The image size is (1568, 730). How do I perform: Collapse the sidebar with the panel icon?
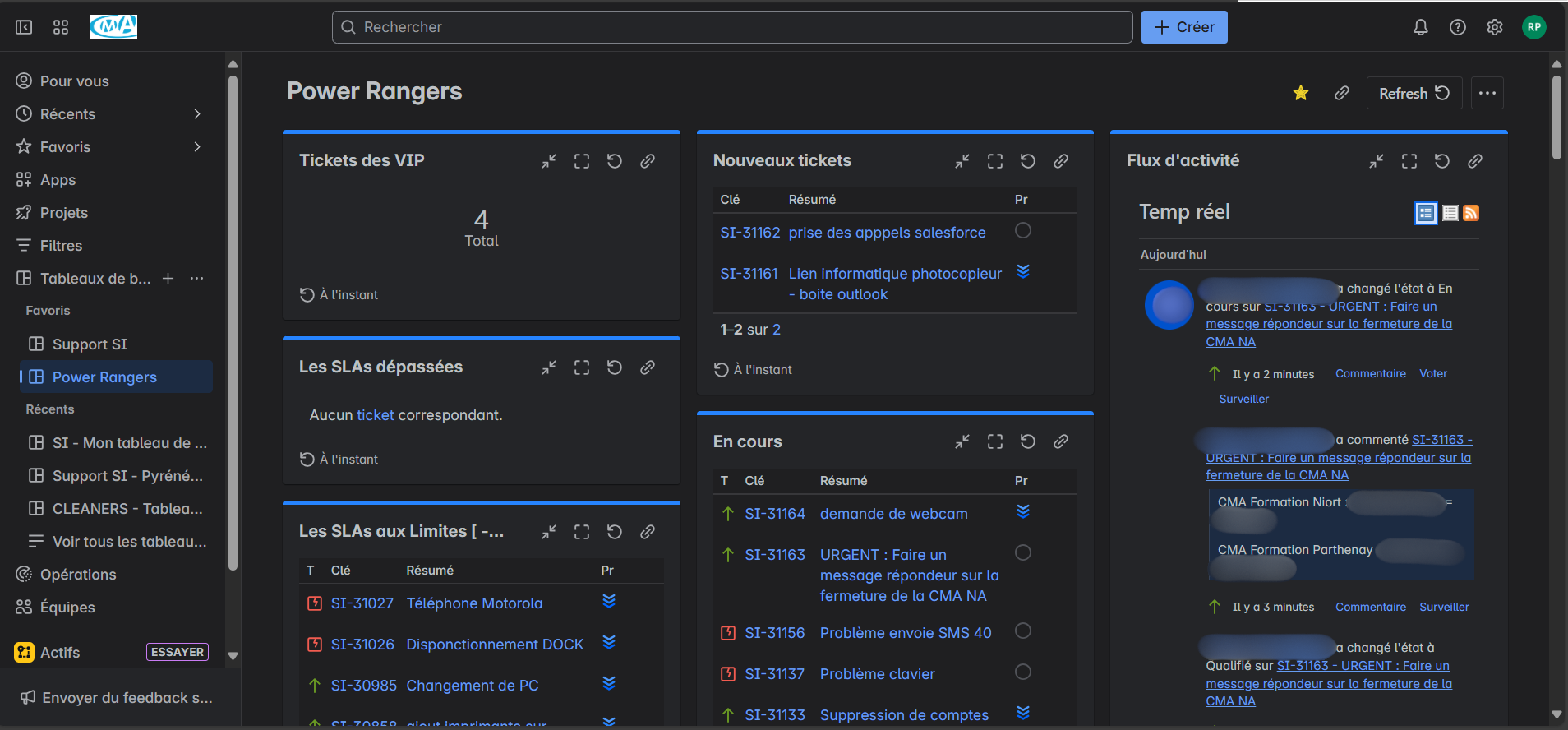pyautogui.click(x=24, y=27)
